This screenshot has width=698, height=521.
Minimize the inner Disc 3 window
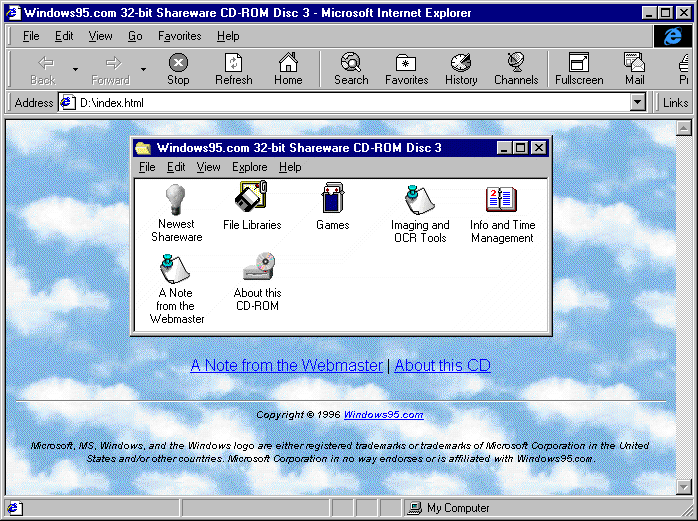504,147
